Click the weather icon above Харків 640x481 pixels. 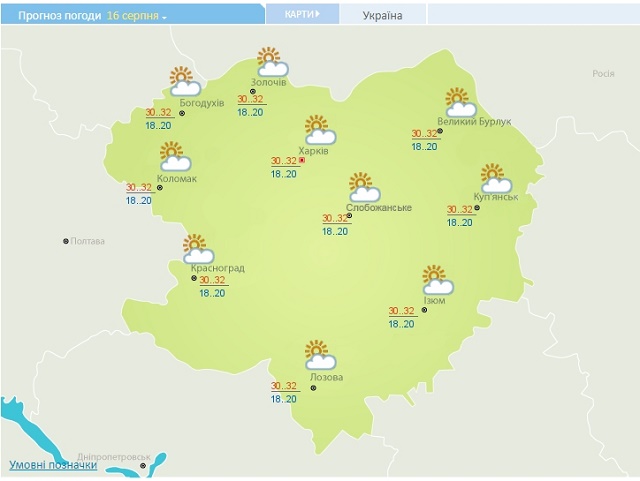320,130
